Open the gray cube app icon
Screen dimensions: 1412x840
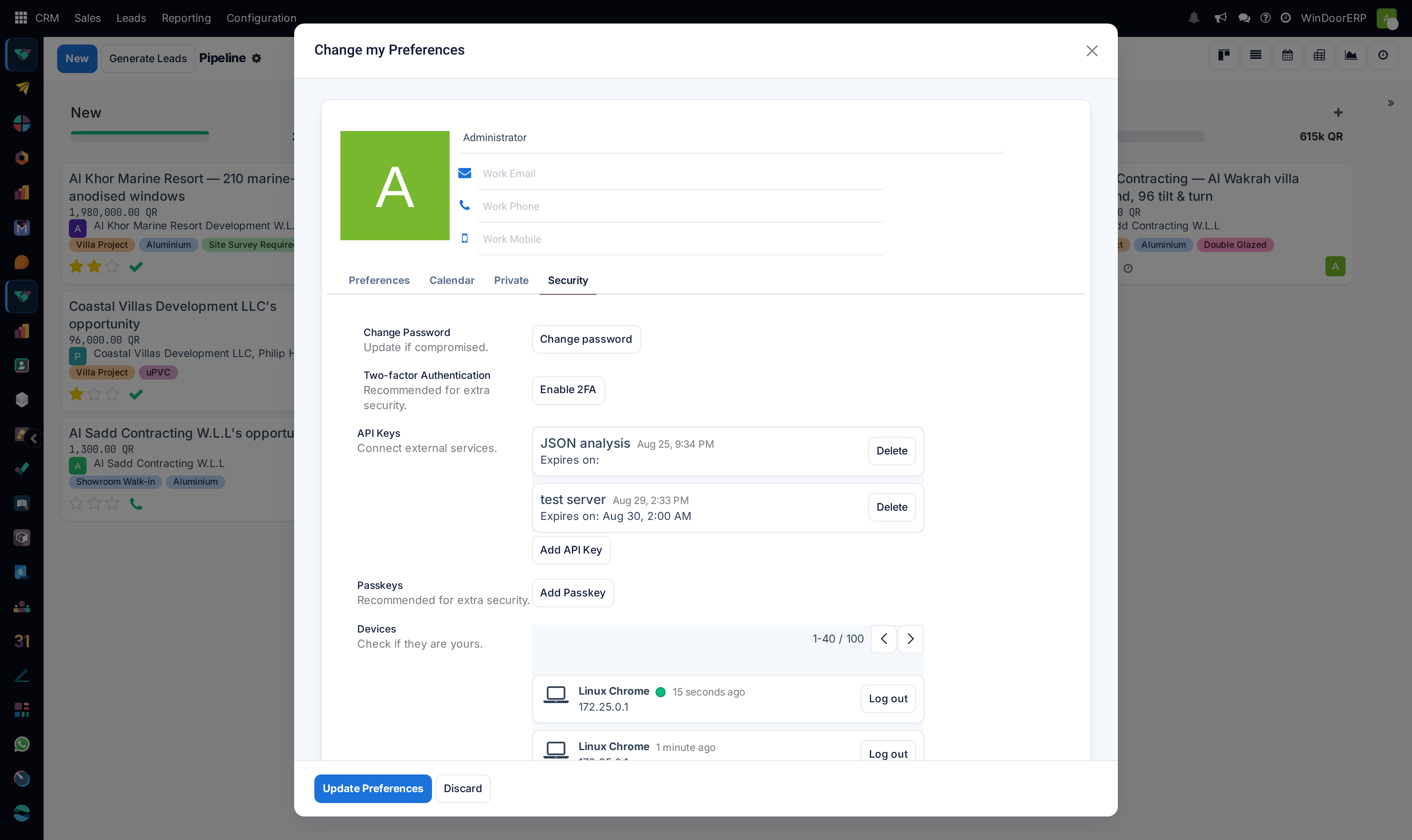[x=21, y=400]
